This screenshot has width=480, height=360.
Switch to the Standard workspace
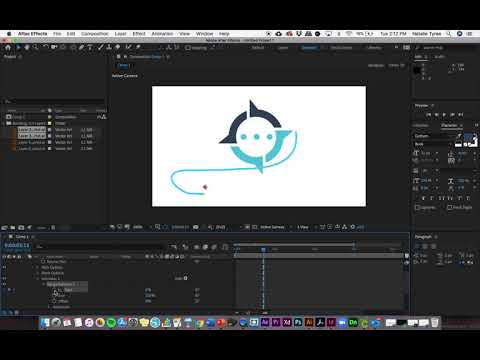[x=309, y=48]
